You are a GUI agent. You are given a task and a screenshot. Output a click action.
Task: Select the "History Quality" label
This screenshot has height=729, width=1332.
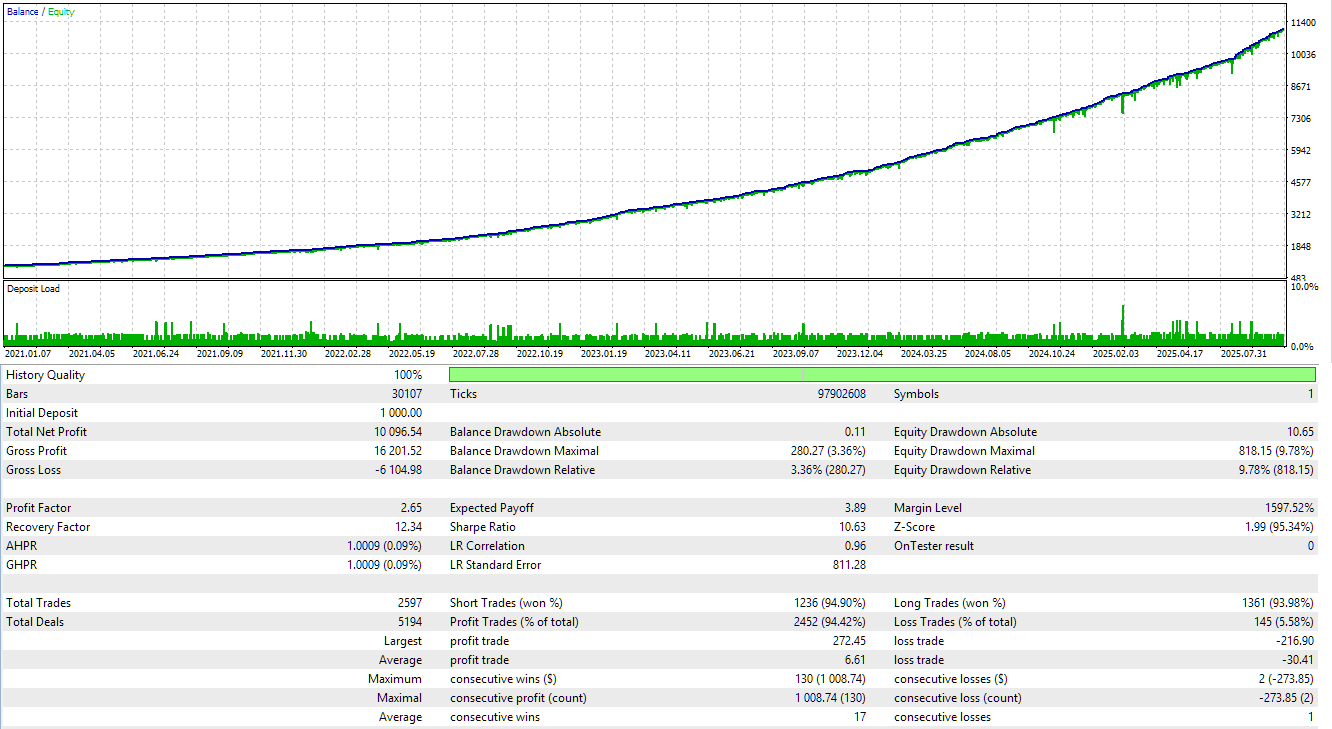point(46,375)
